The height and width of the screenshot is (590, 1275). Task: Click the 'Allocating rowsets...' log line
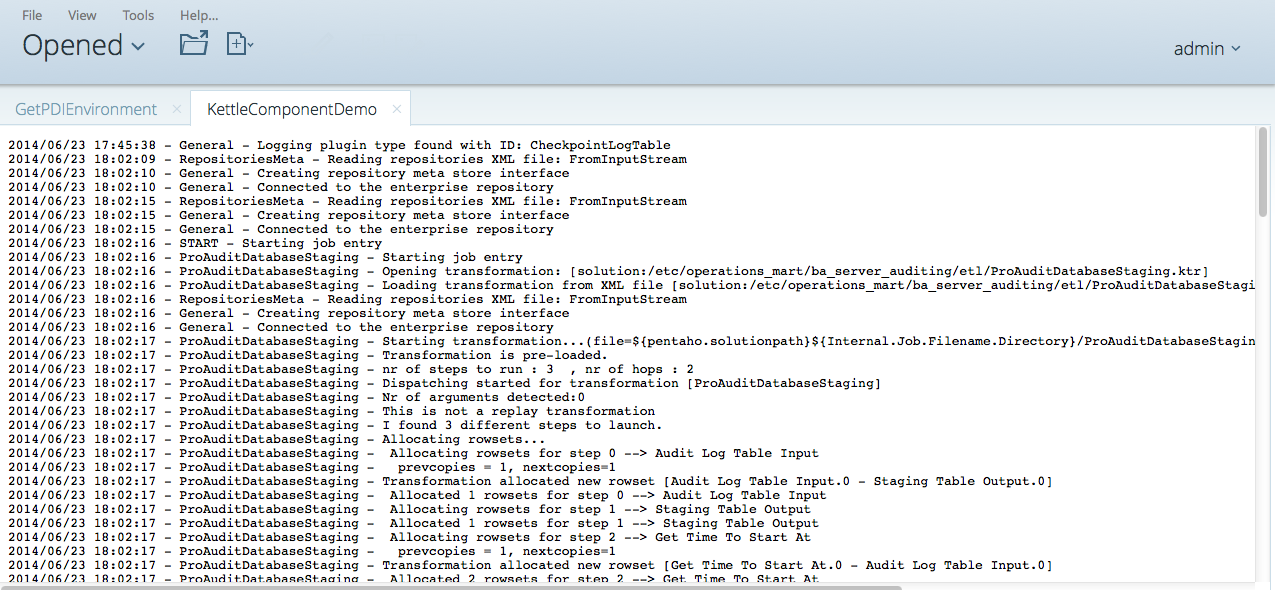point(276,439)
